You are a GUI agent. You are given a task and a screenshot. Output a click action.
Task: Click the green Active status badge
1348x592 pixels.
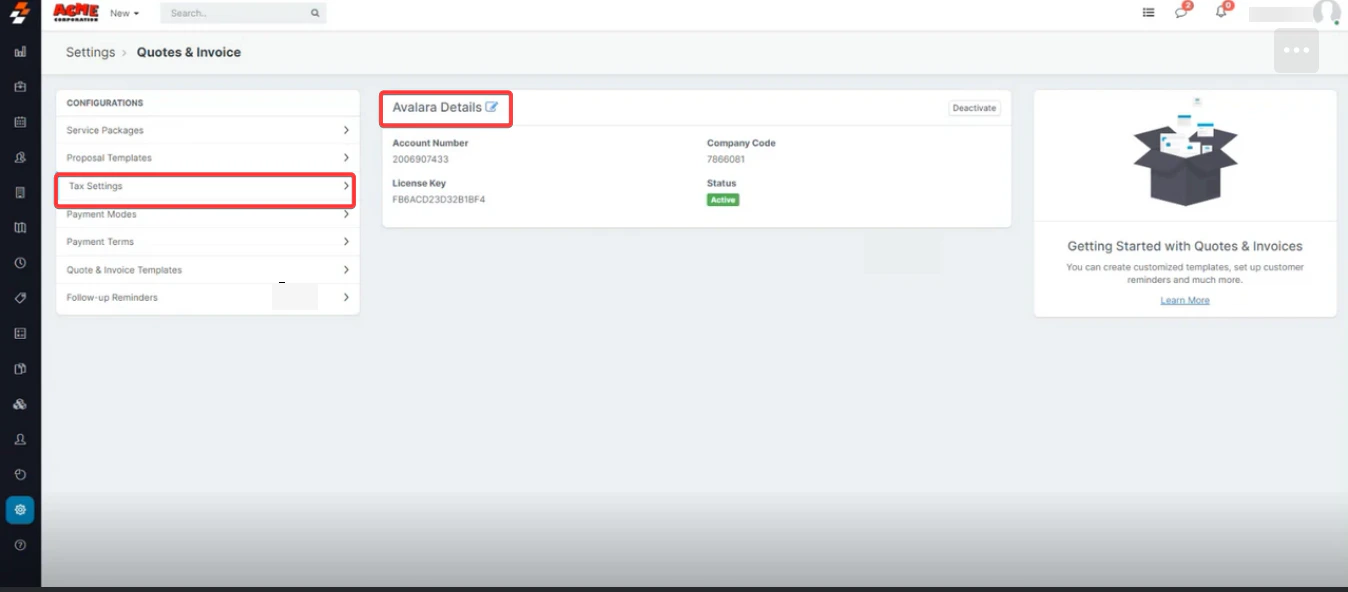click(723, 200)
